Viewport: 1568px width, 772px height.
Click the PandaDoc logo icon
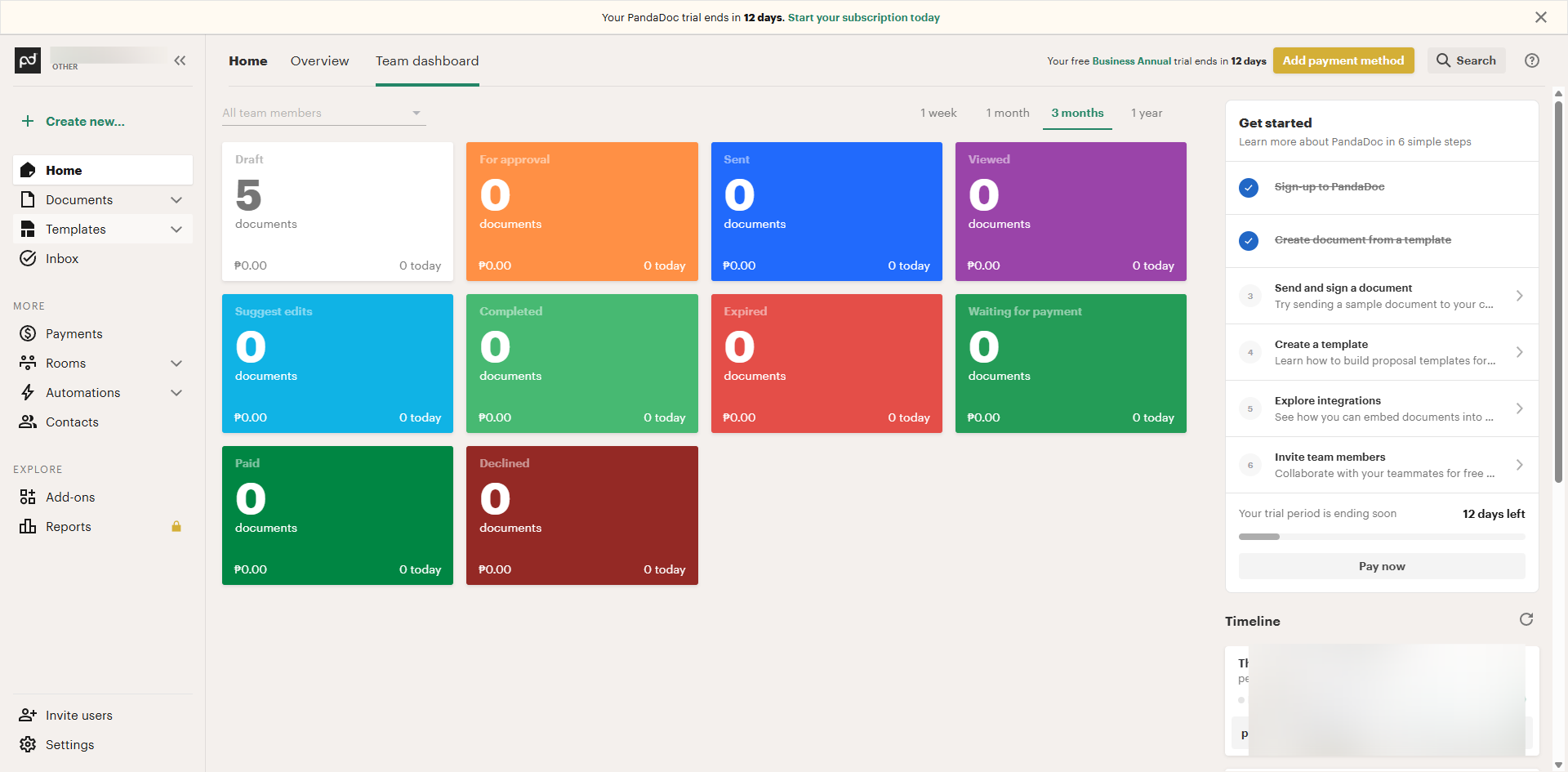click(28, 60)
